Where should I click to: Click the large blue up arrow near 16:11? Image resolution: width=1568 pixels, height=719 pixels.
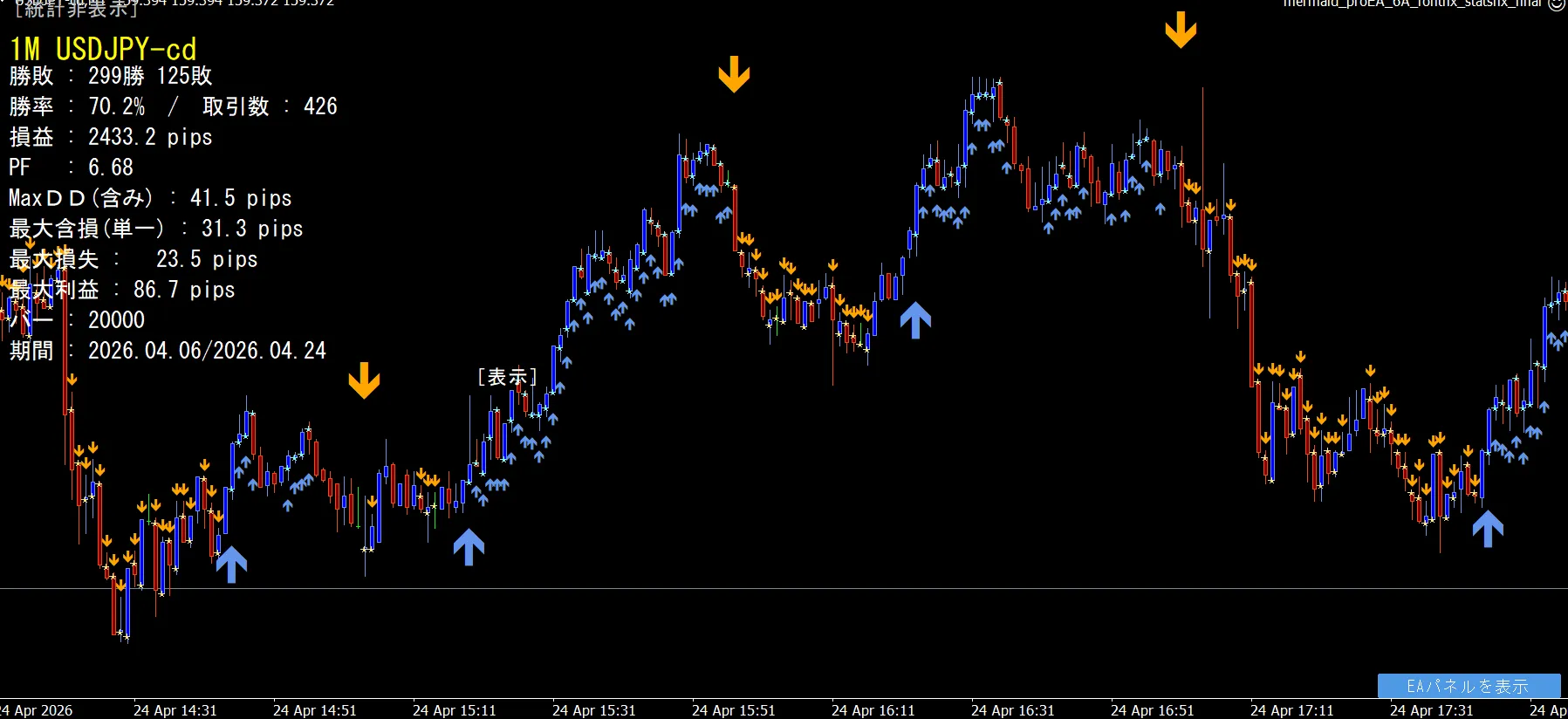tap(915, 319)
